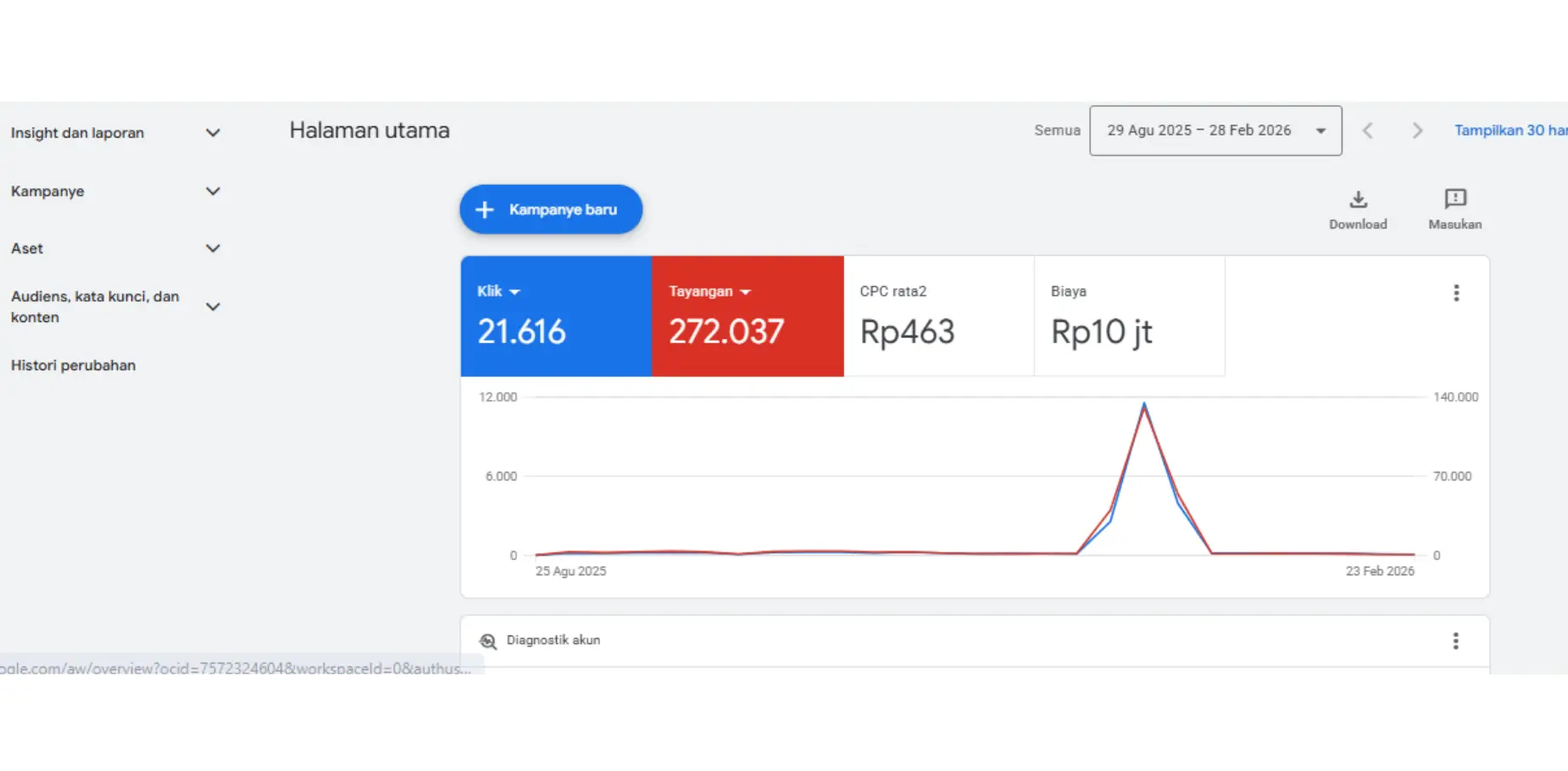Open the Tayangan metric dropdown

pyautogui.click(x=745, y=292)
